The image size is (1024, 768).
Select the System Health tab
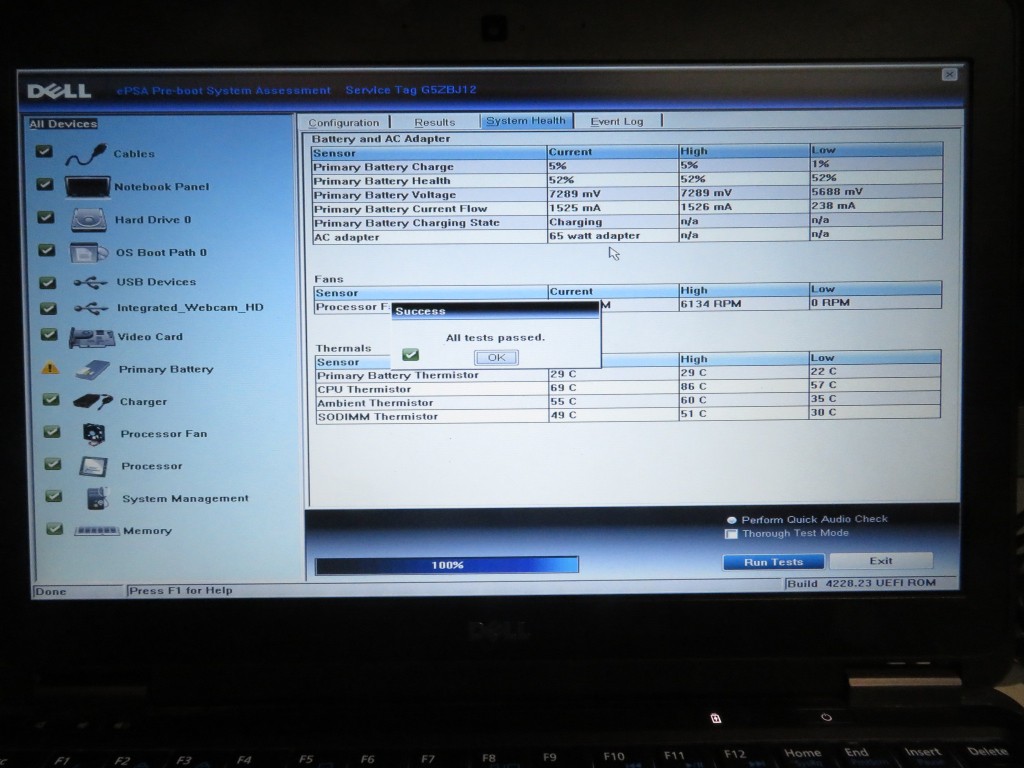(526, 121)
